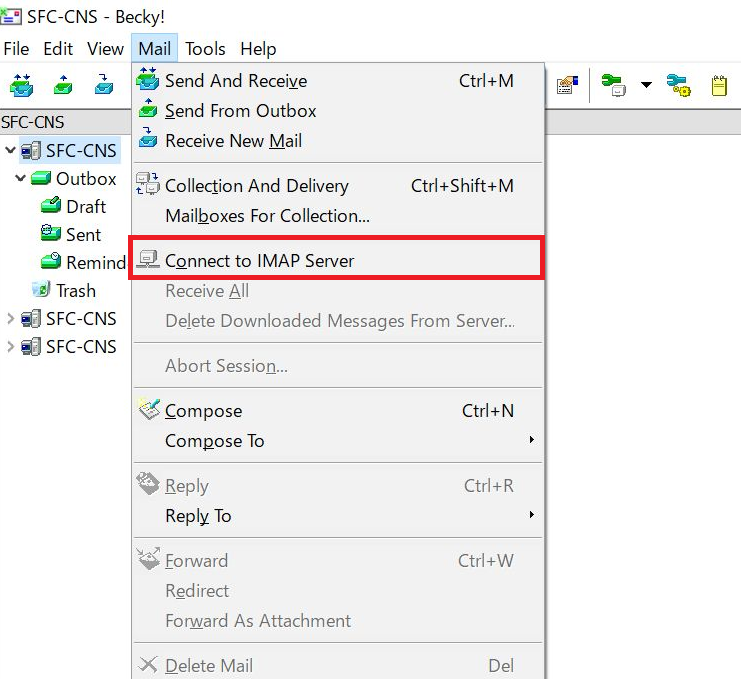Choose Mailboxes For Collection menu item
The width and height of the screenshot is (741, 679).
coord(267,216)
